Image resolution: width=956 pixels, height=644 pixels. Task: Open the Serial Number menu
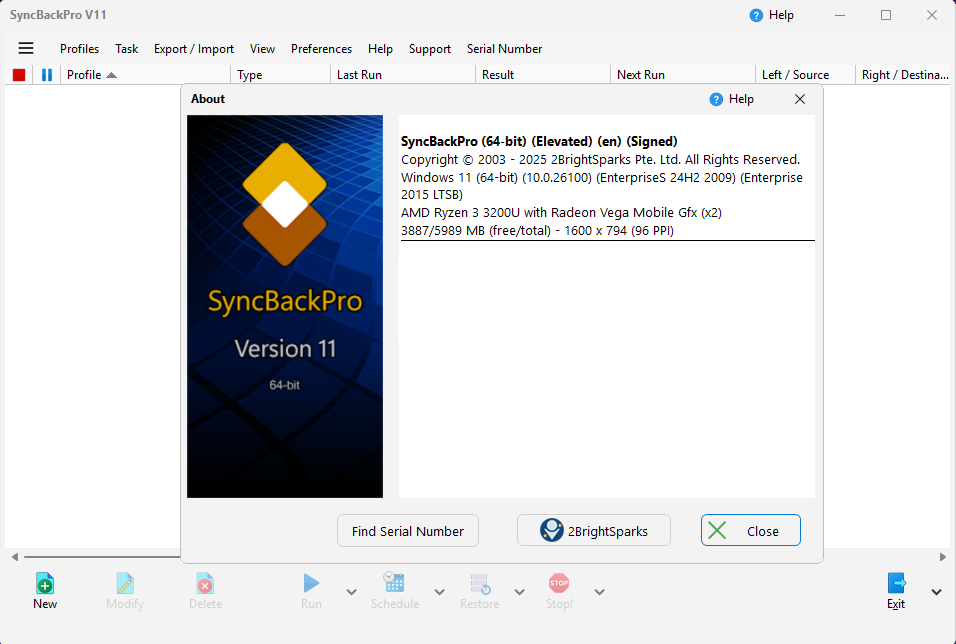(x=504, y=49)
